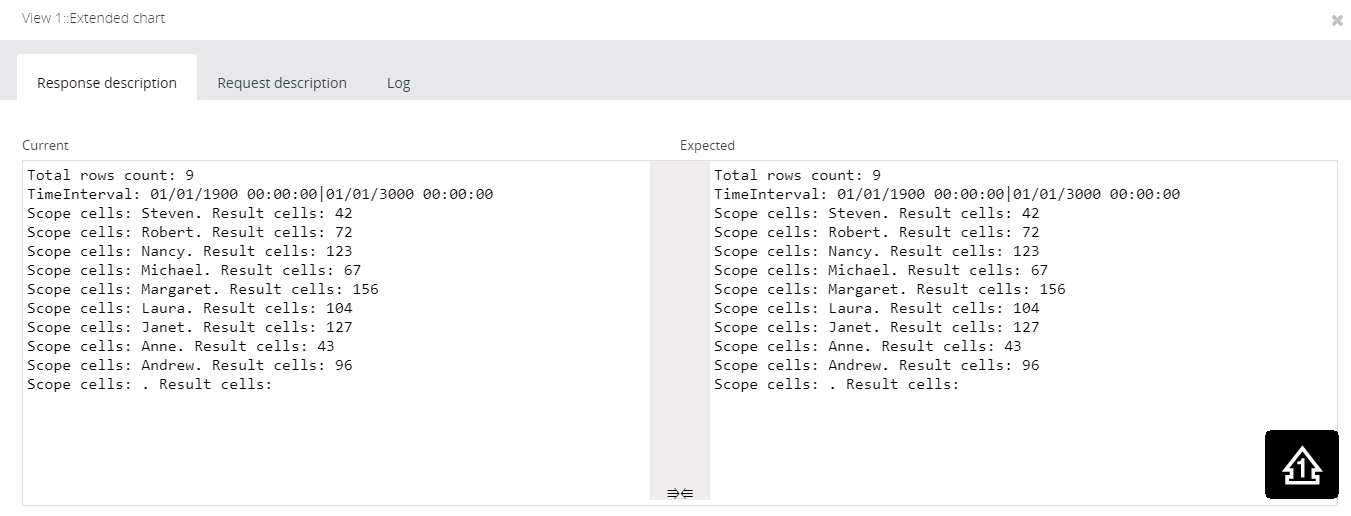
Task: Click the compare arrows icon between panes
Action: [x=680, y=492]
